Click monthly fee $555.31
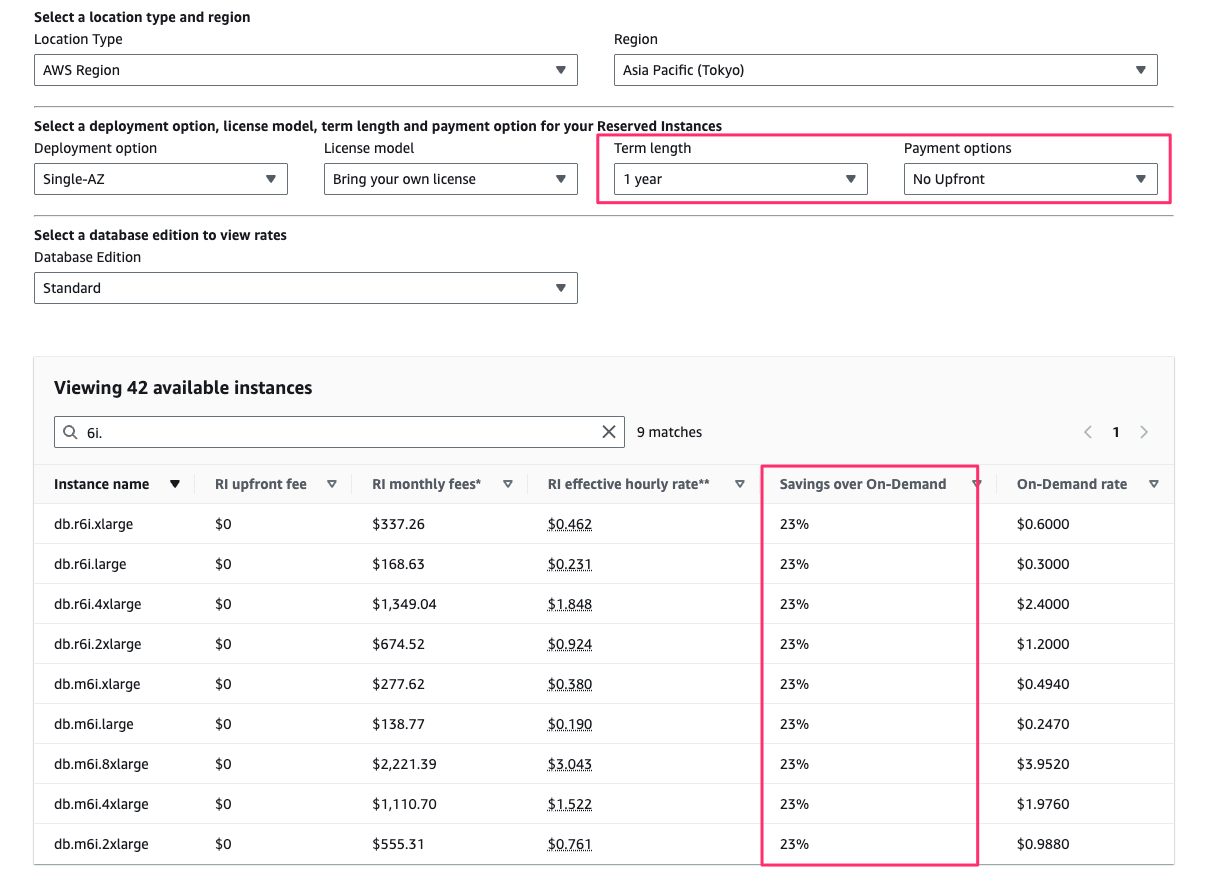 pyautogui.click(x=398, y=844)
